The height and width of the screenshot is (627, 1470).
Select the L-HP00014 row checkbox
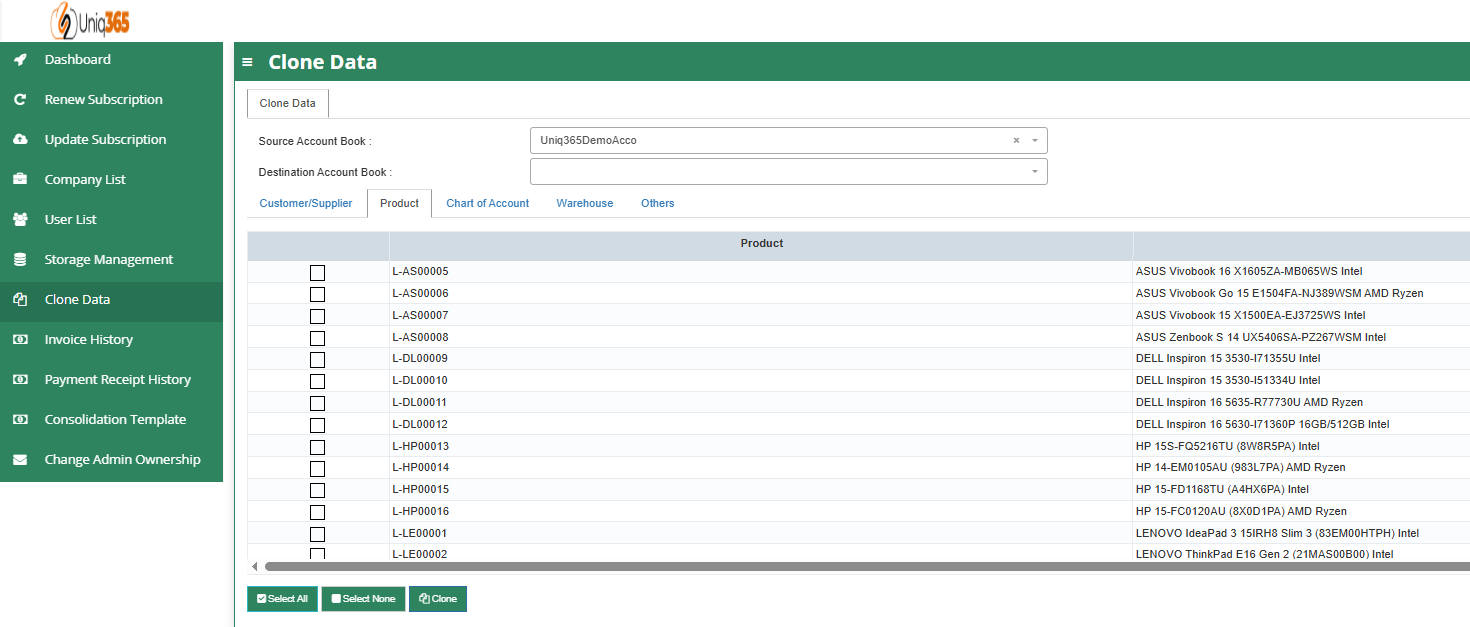point(317,468)
